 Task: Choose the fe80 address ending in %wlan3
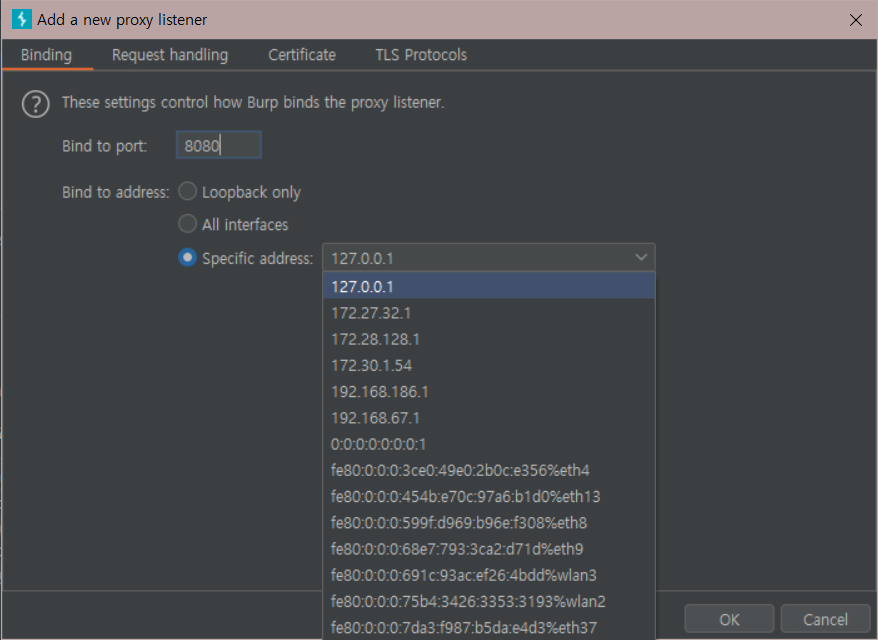(489, 575)
